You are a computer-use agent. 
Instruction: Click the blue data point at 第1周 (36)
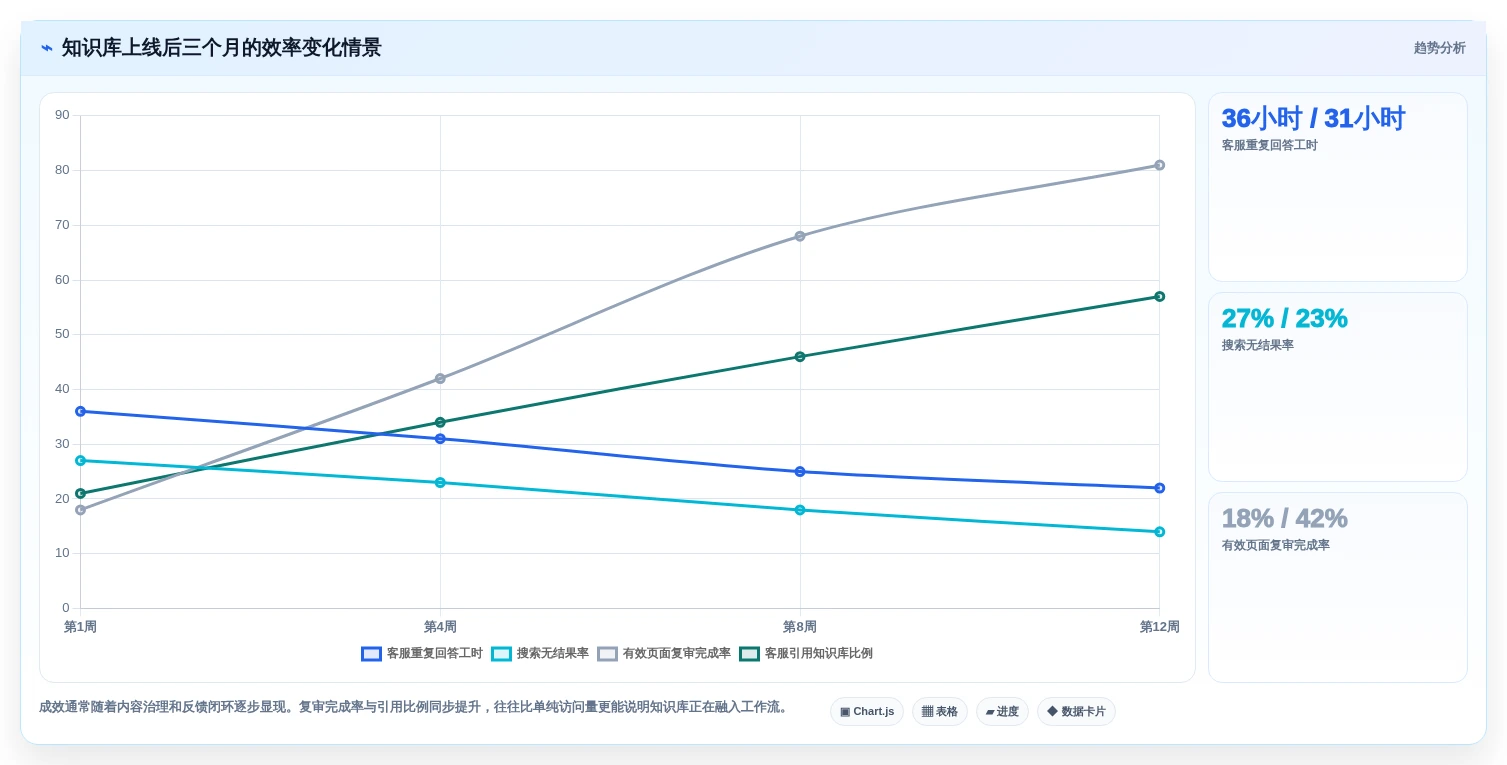81,411
